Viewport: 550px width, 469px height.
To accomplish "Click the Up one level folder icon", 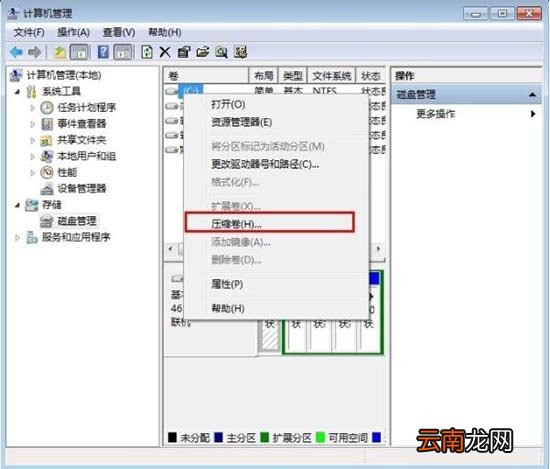I will tap(60, 52).
